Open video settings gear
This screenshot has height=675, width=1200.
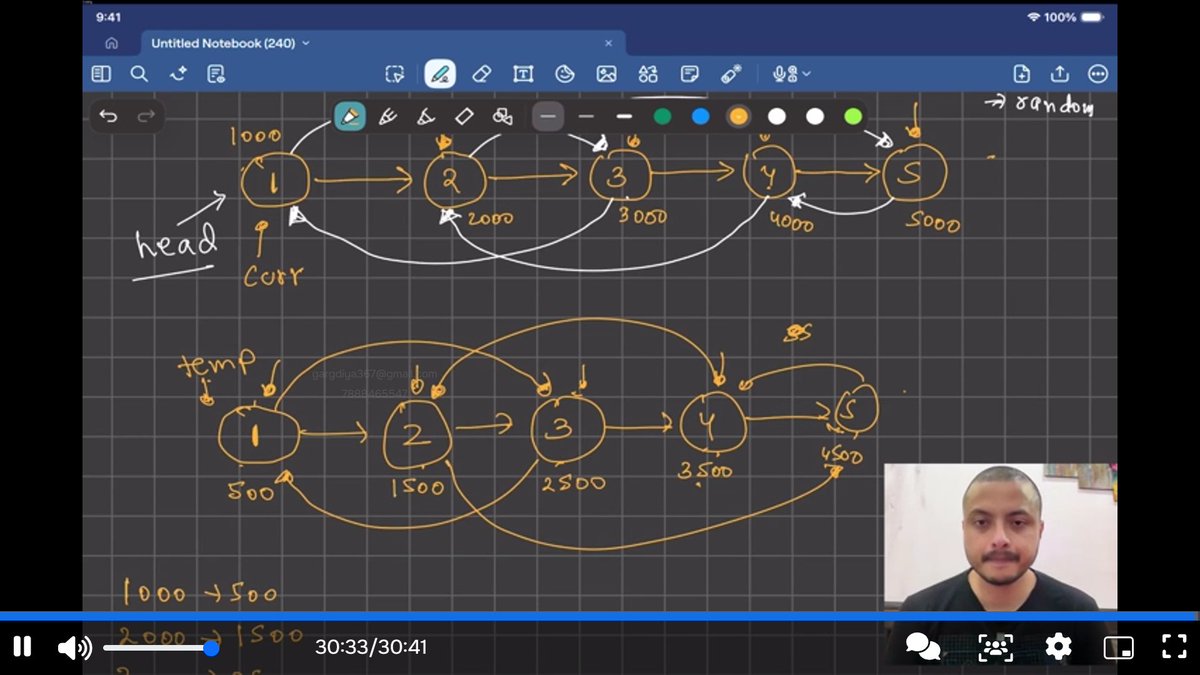[1058, 647]
